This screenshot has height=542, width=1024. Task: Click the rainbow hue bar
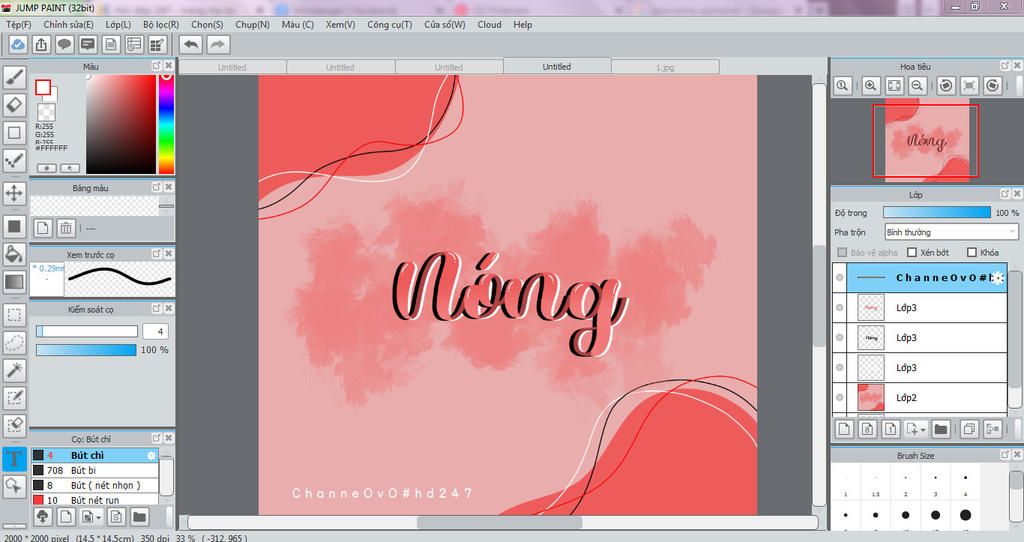(167, 123)
